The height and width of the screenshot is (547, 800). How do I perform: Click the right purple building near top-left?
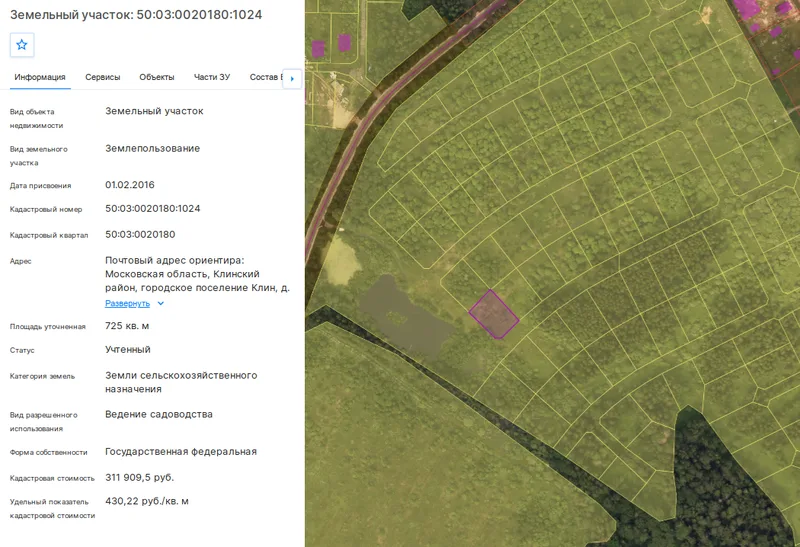pos(344,43)
